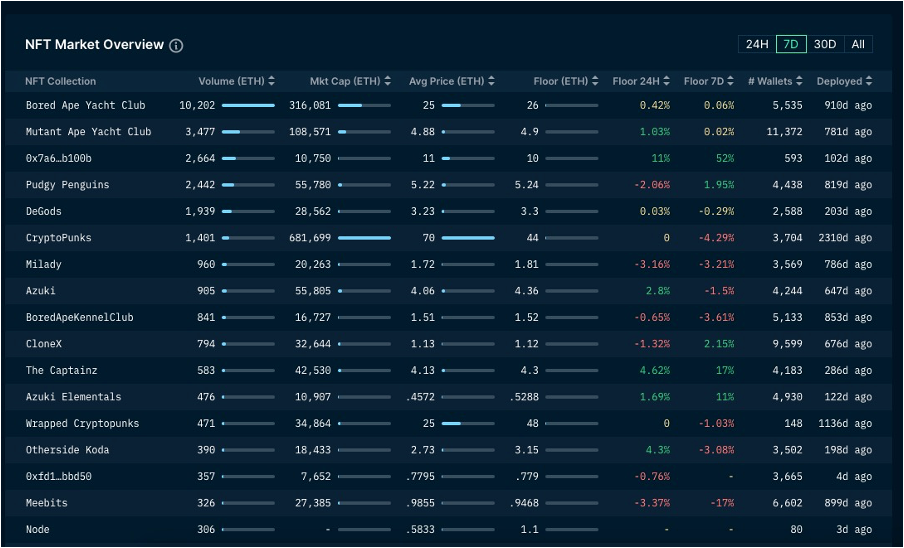Sort by Floor 24H column arrows
The height and width of the screenshot is (548, 904).
[667, 81]
